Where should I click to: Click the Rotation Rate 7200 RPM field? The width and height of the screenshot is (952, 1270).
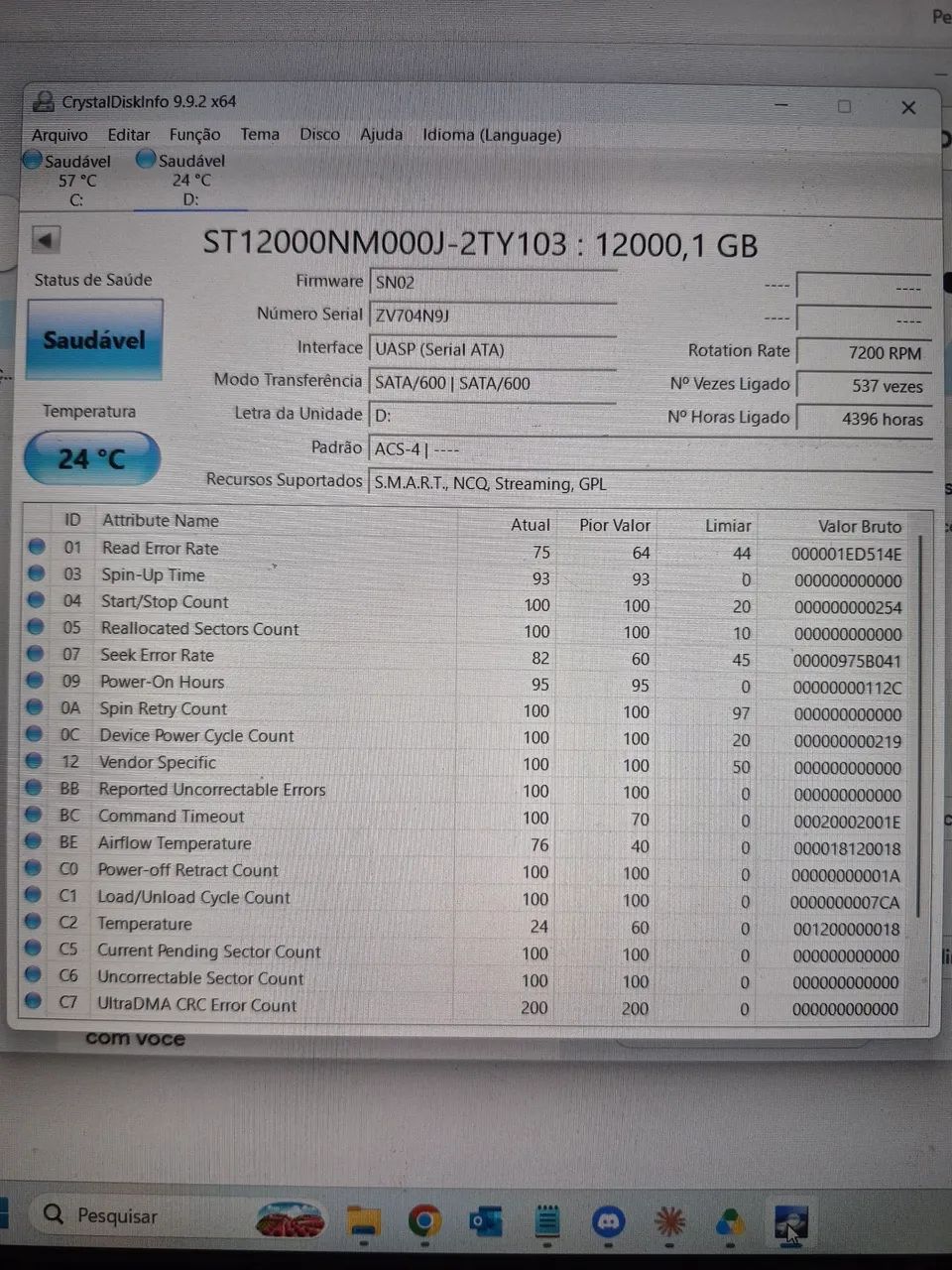[864, 352]
